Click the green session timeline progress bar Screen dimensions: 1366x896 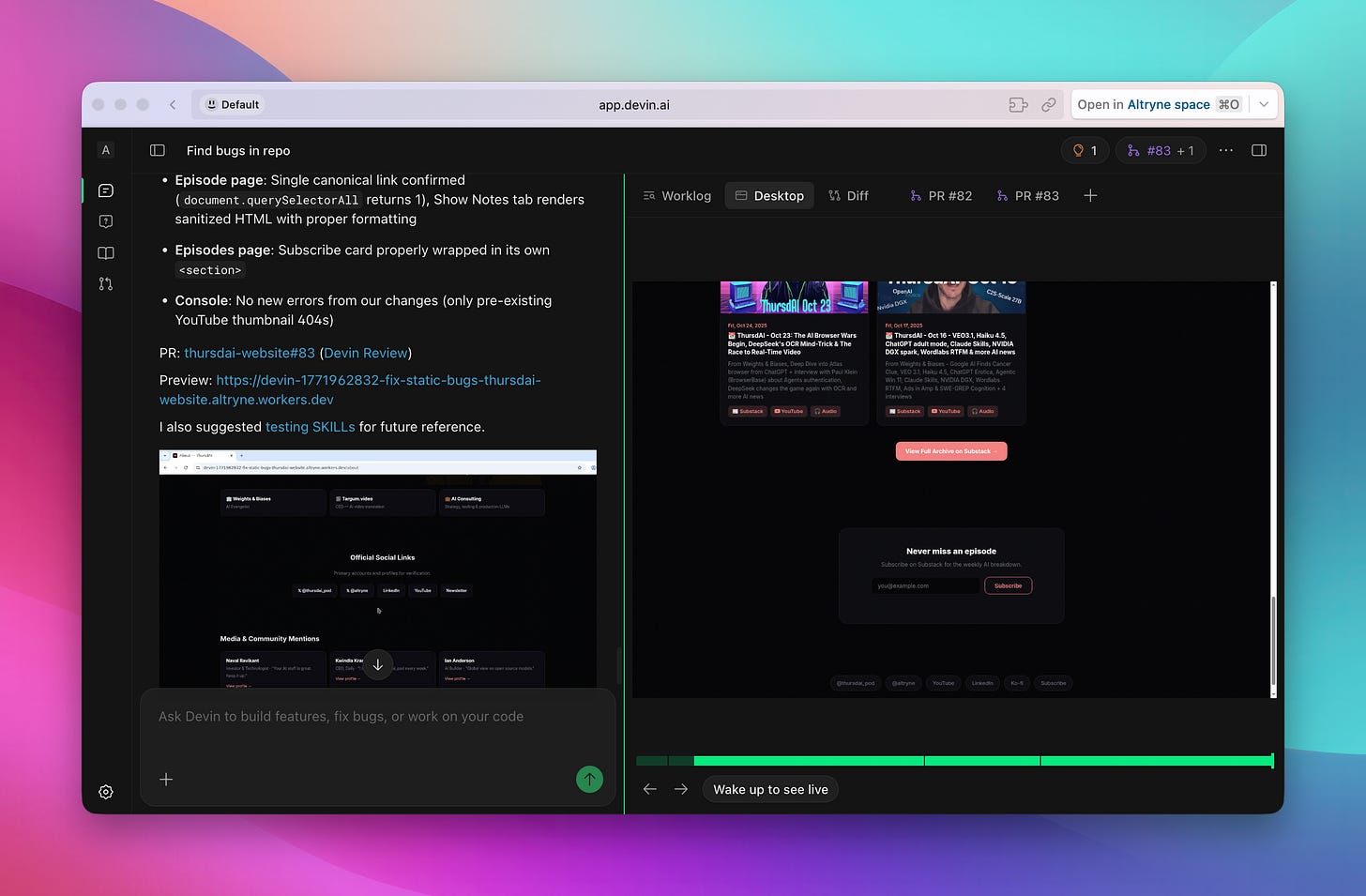pyautogui.click(x=954, y=761)
